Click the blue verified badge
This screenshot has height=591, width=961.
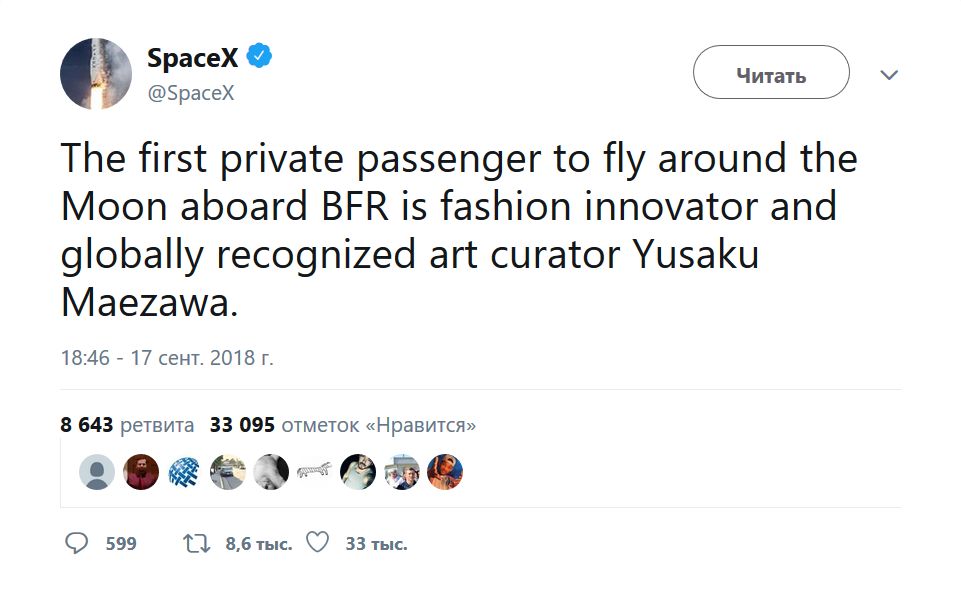click(260, 57)
